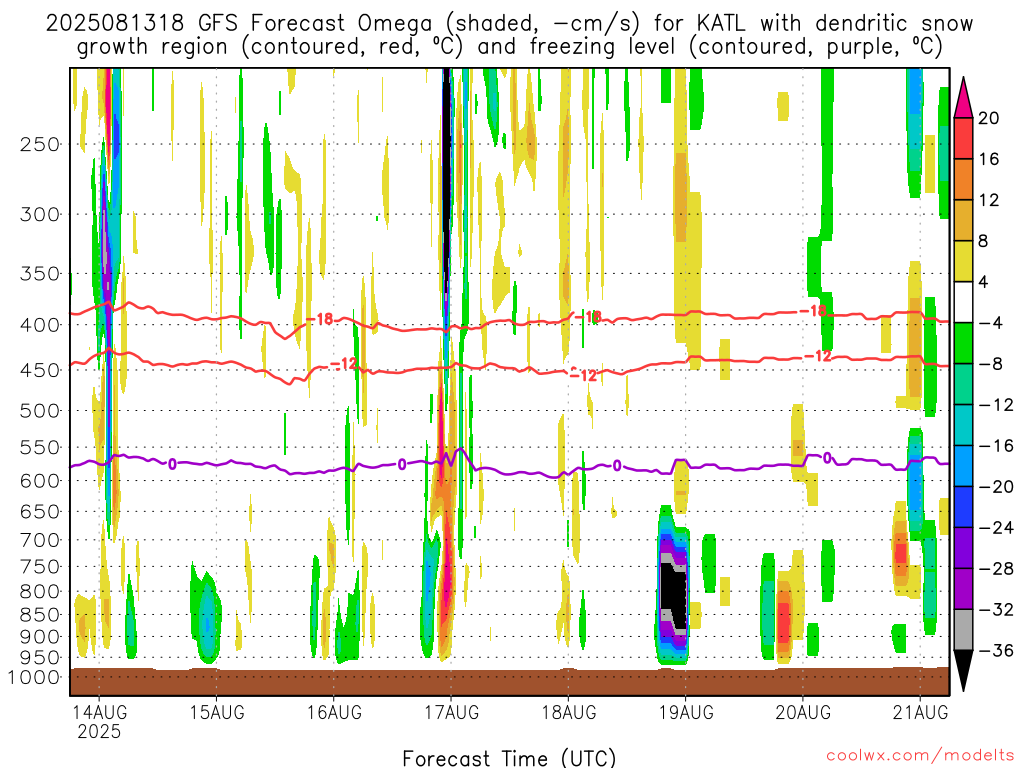Click the chart title starting 2025081318 GFS Forecast

pyautogui.click(x=509, y=35)
